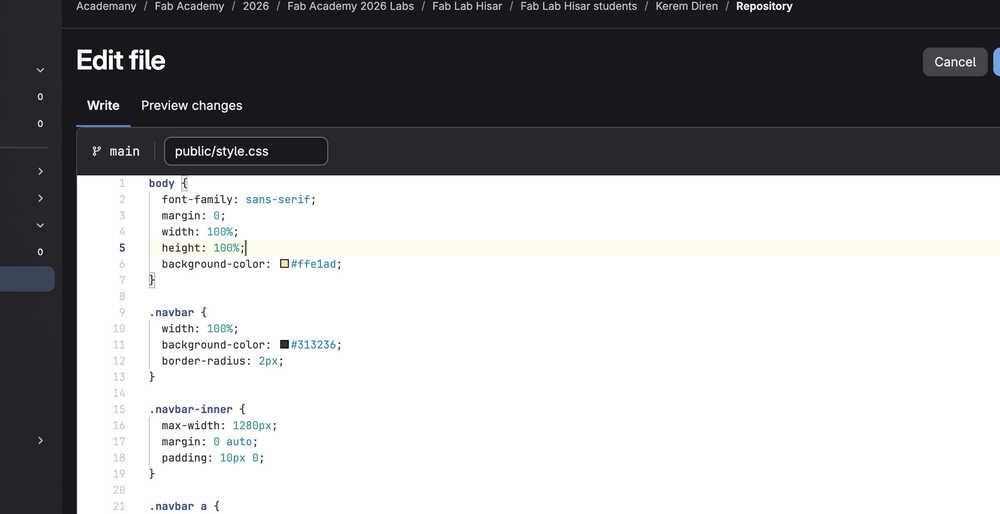Image resolution: width=1000 pixels, height=514 pixels.
Task: Click the #ffe1ad color swatch
Action: tap(284, 263)
